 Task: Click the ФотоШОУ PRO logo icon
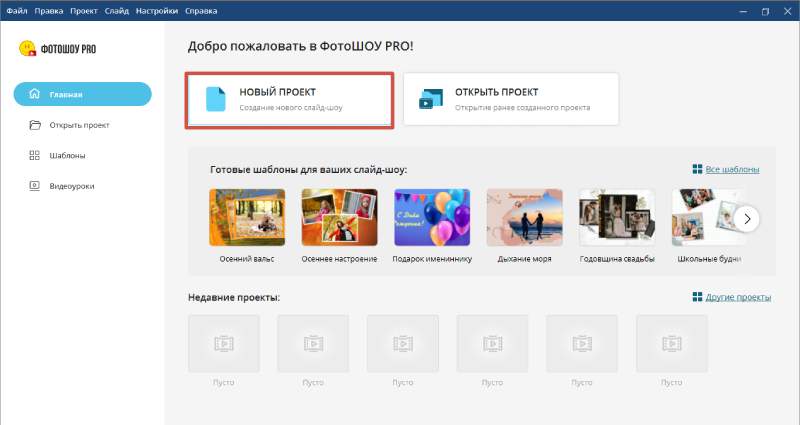tap(27, 48)
